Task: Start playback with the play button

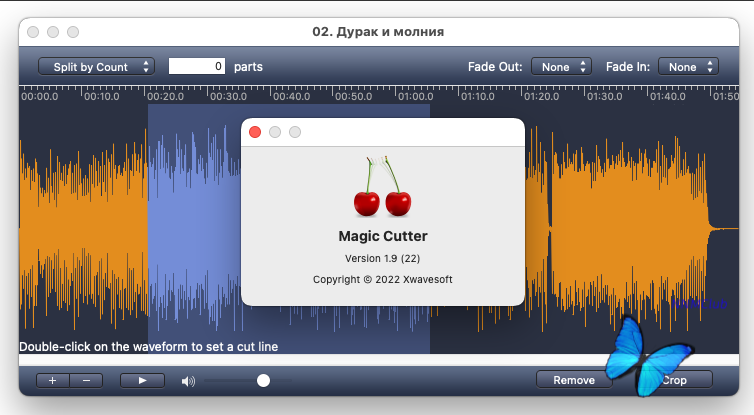Action: (x=142, y=380)
